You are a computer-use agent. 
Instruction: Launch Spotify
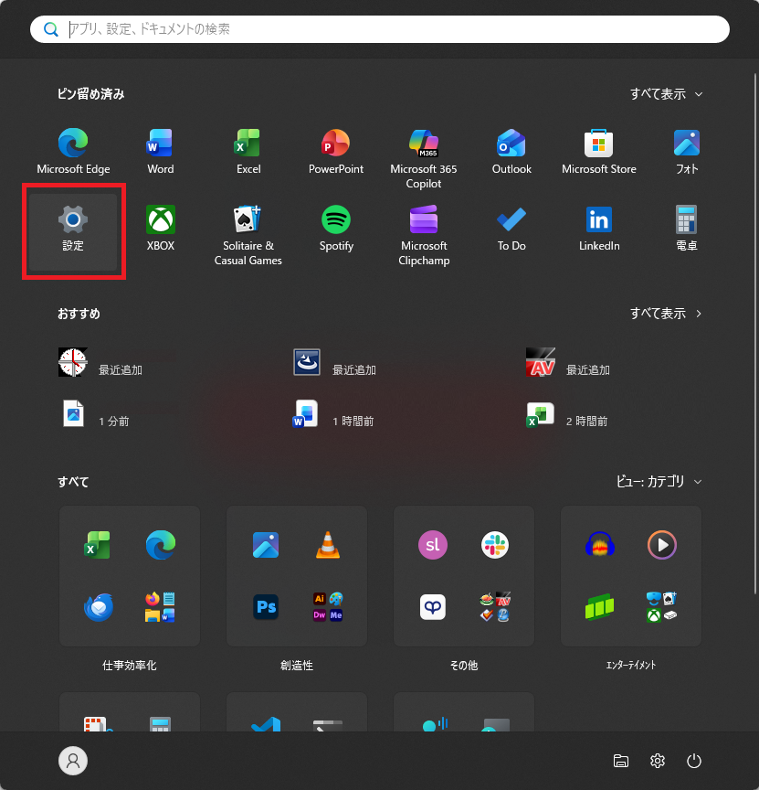336,228
